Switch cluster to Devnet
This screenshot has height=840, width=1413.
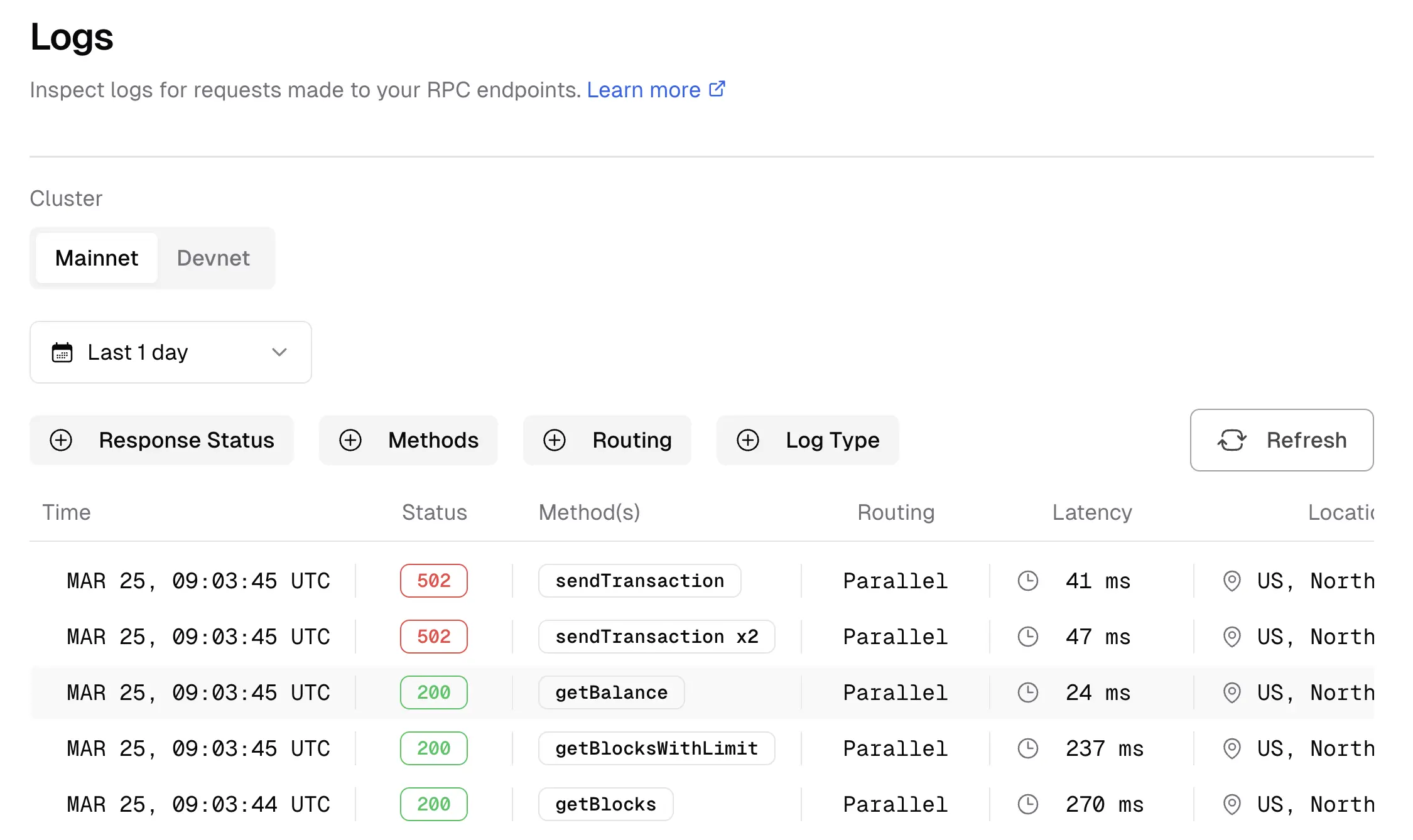click(x=214, y=258)
